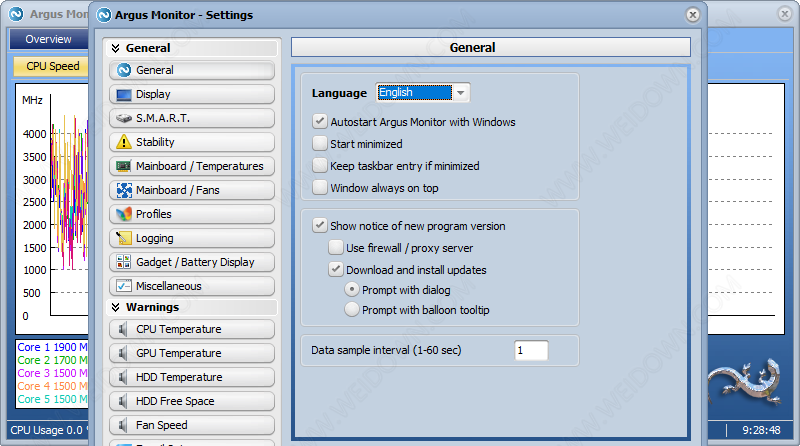
Task: Click the HDD Free Space speaker icon
Action: tap(122, 401)
